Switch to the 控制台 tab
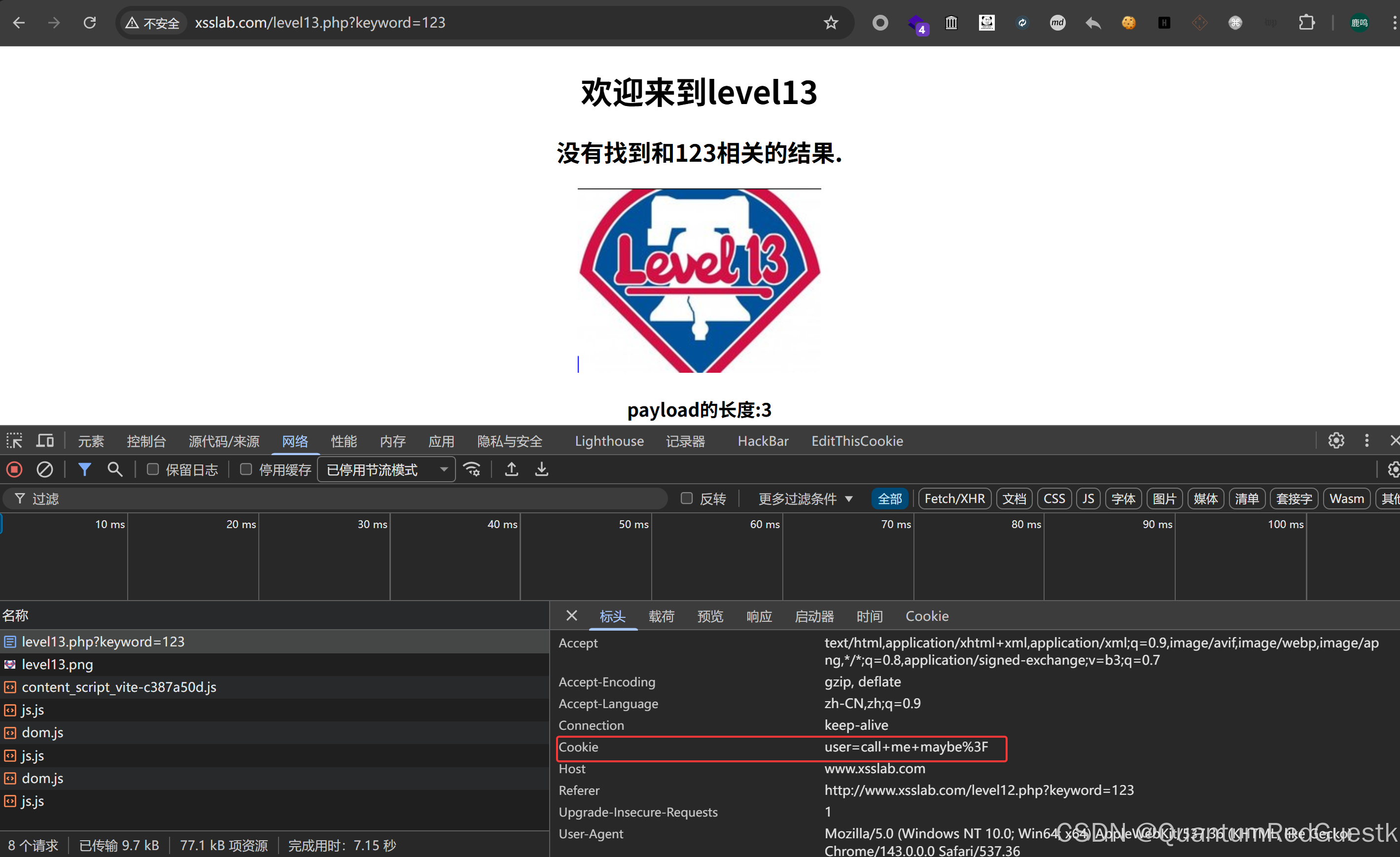Viewport: 1400px width, 857px height. point(146,441)
